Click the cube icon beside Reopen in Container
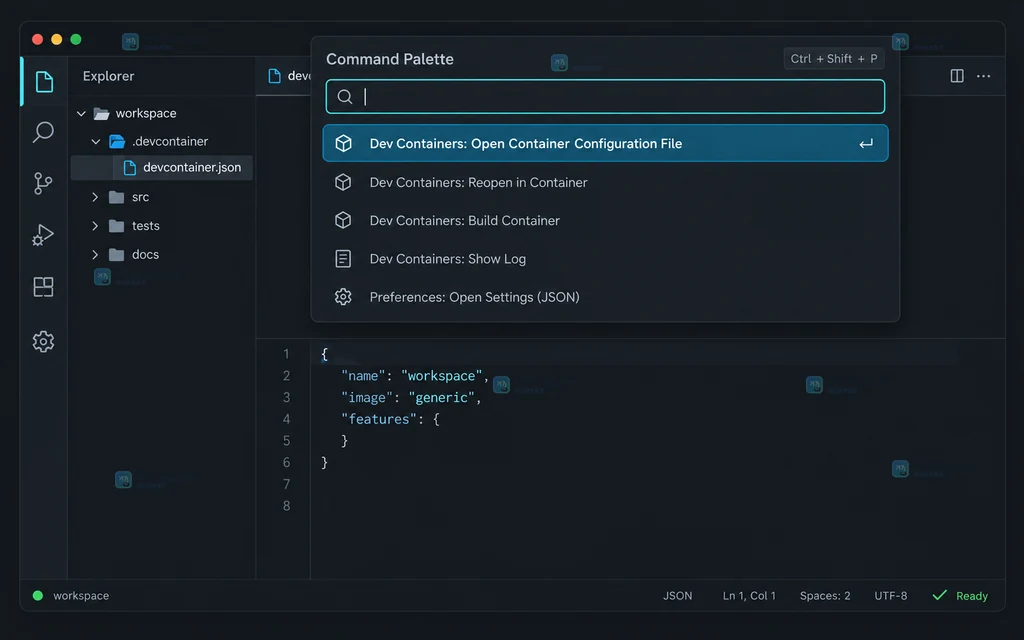This screenshot has width=1024, height=640. pos(344,182)
